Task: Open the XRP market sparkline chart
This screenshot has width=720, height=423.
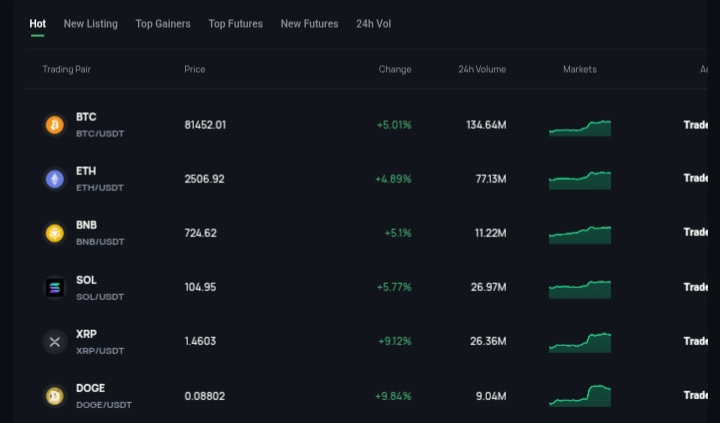Action: (x=580, y=343)
